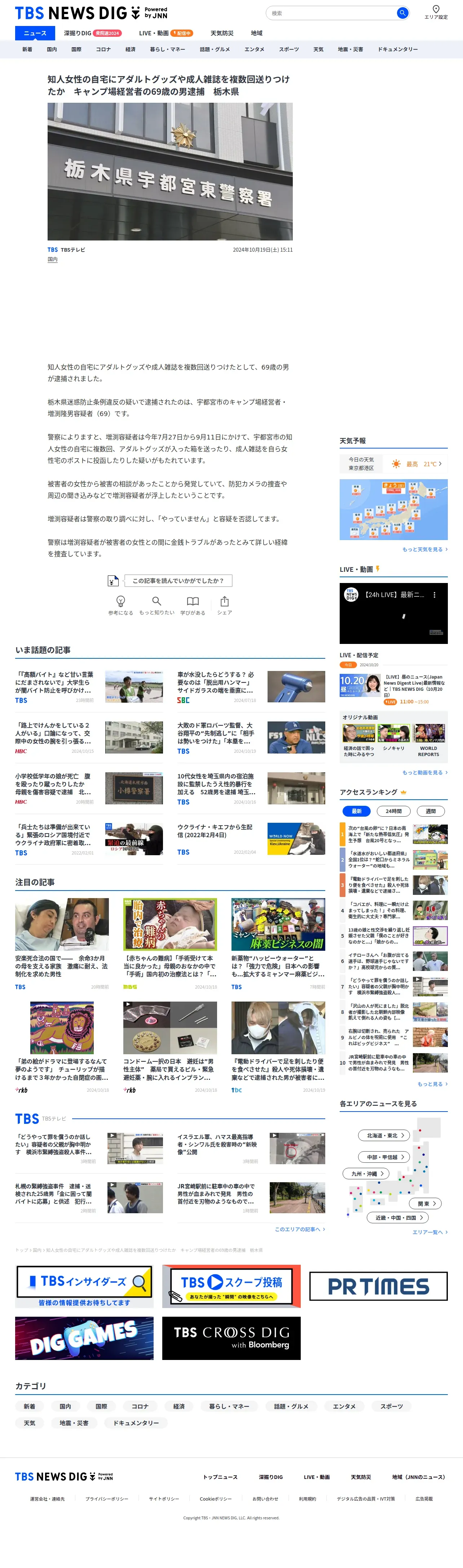
Task: Open the DIG GAMES banner
Action: [x=84, y=1339]
